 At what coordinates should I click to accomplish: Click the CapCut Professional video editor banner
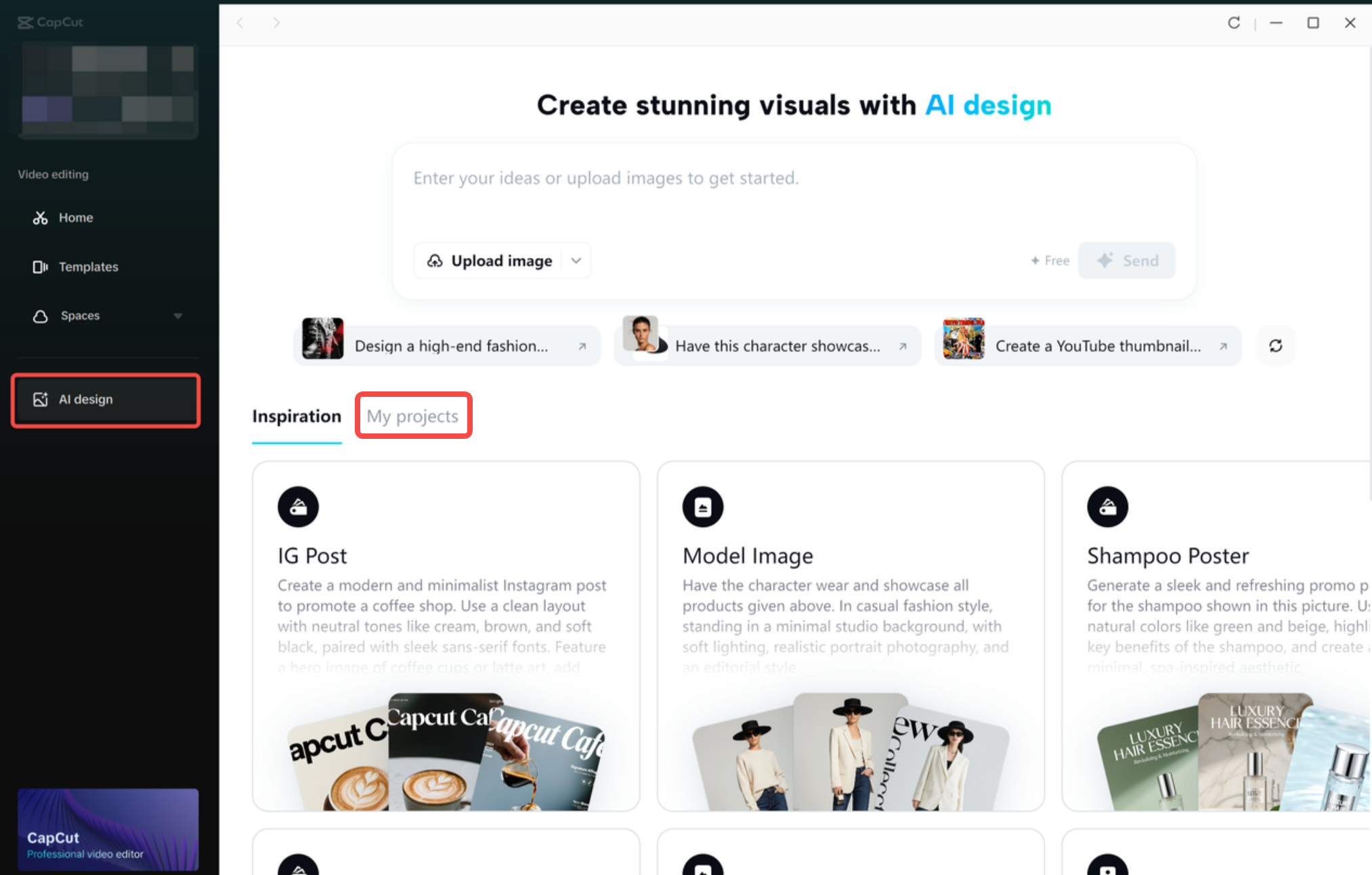click(108, 829)
